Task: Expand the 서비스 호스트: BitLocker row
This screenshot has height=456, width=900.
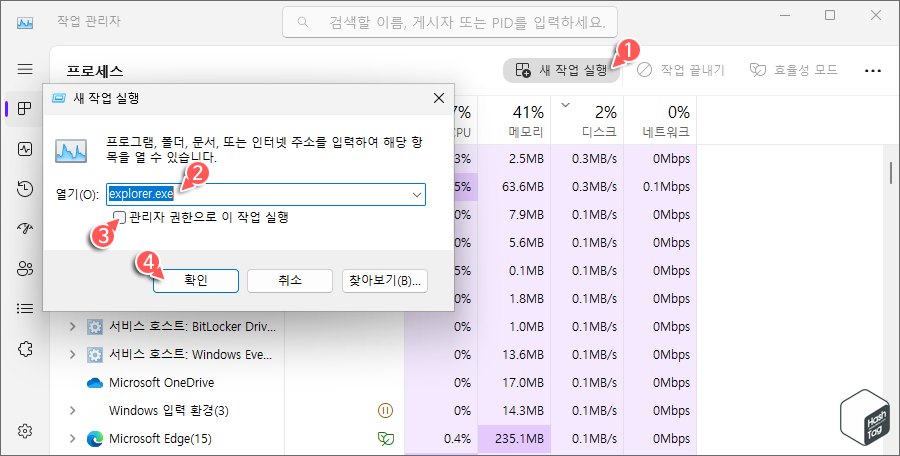Action: pos(72,327)
